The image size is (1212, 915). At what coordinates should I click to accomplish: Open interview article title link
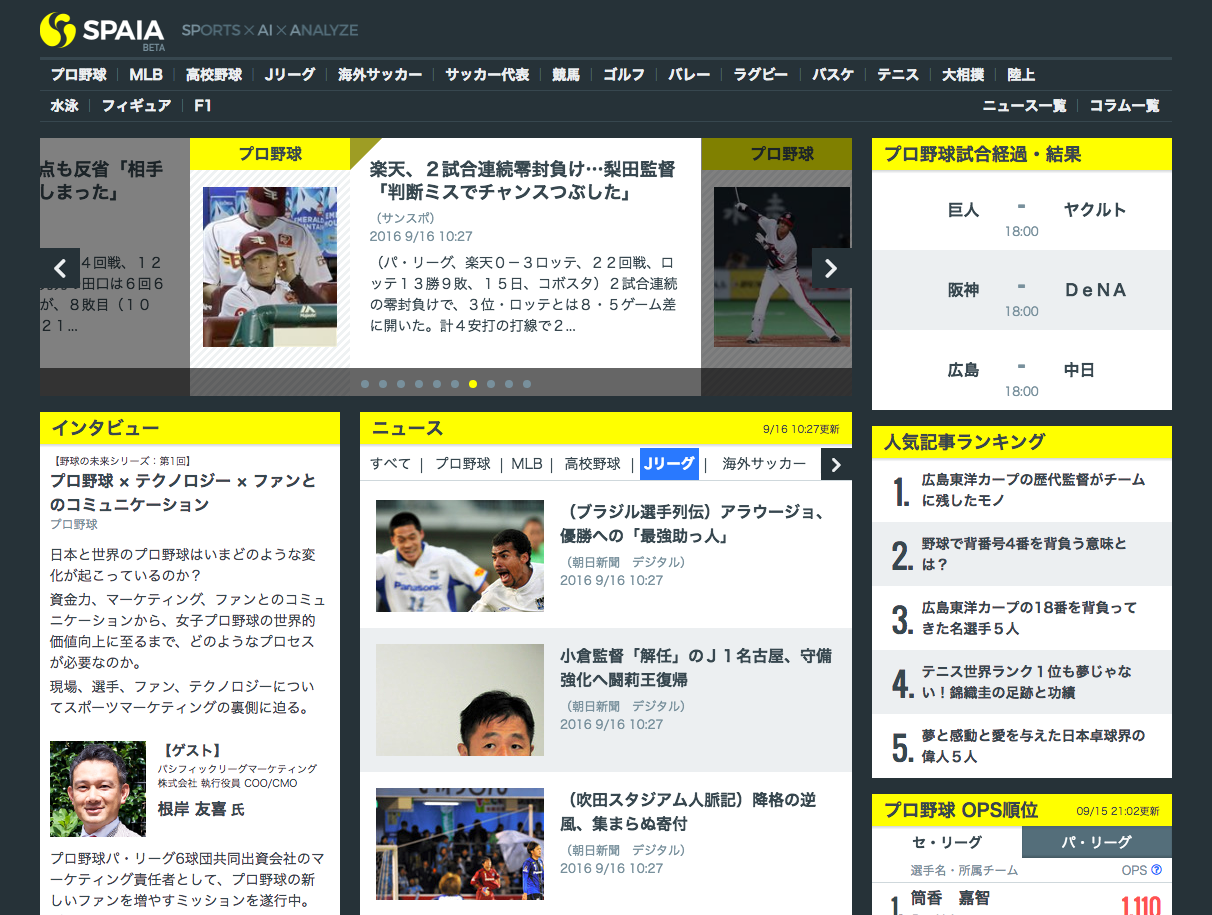(x=183, y=492)
